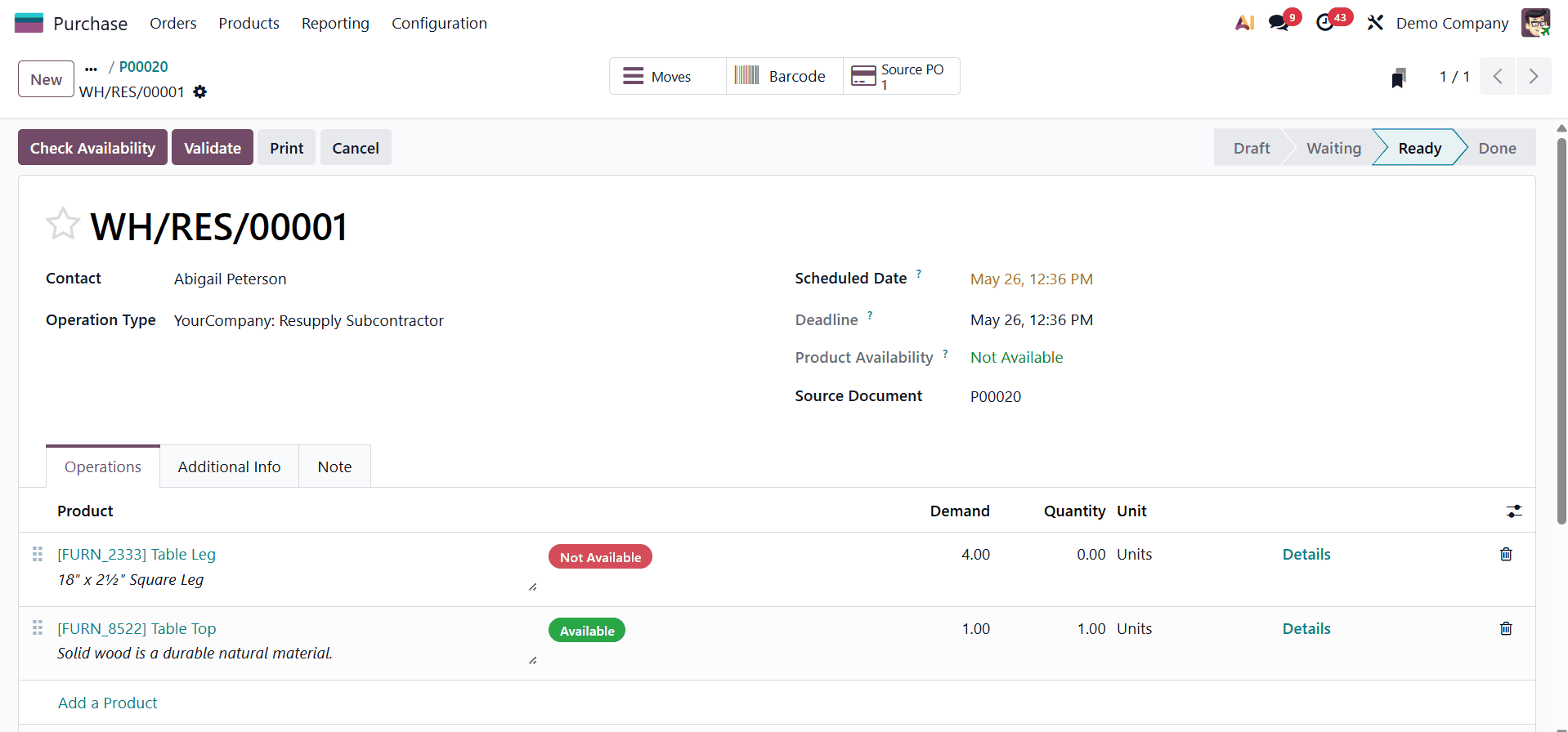Click the Product Availability Not Available value

point(1016,357)
